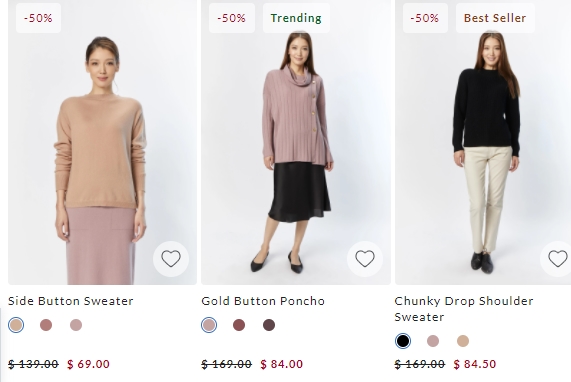Favorite the Chunky Drop Shoulder Sweater
The width and height of the screenshot is (571, 382).
(x=557, y=259)
